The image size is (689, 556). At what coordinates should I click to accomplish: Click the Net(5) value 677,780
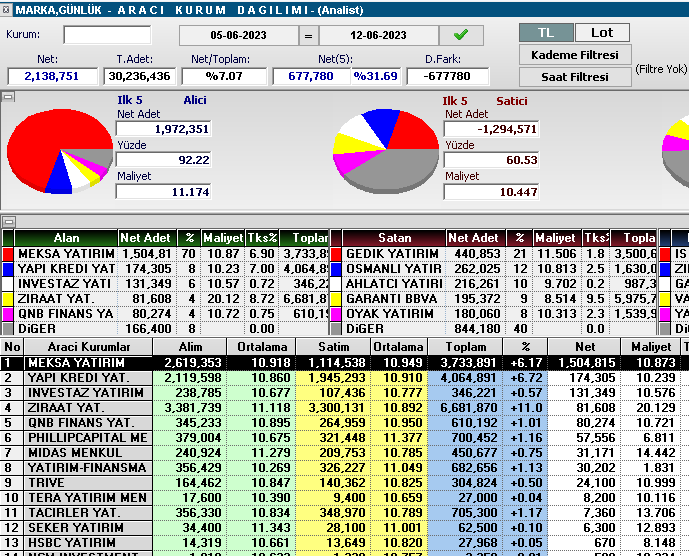311,76
